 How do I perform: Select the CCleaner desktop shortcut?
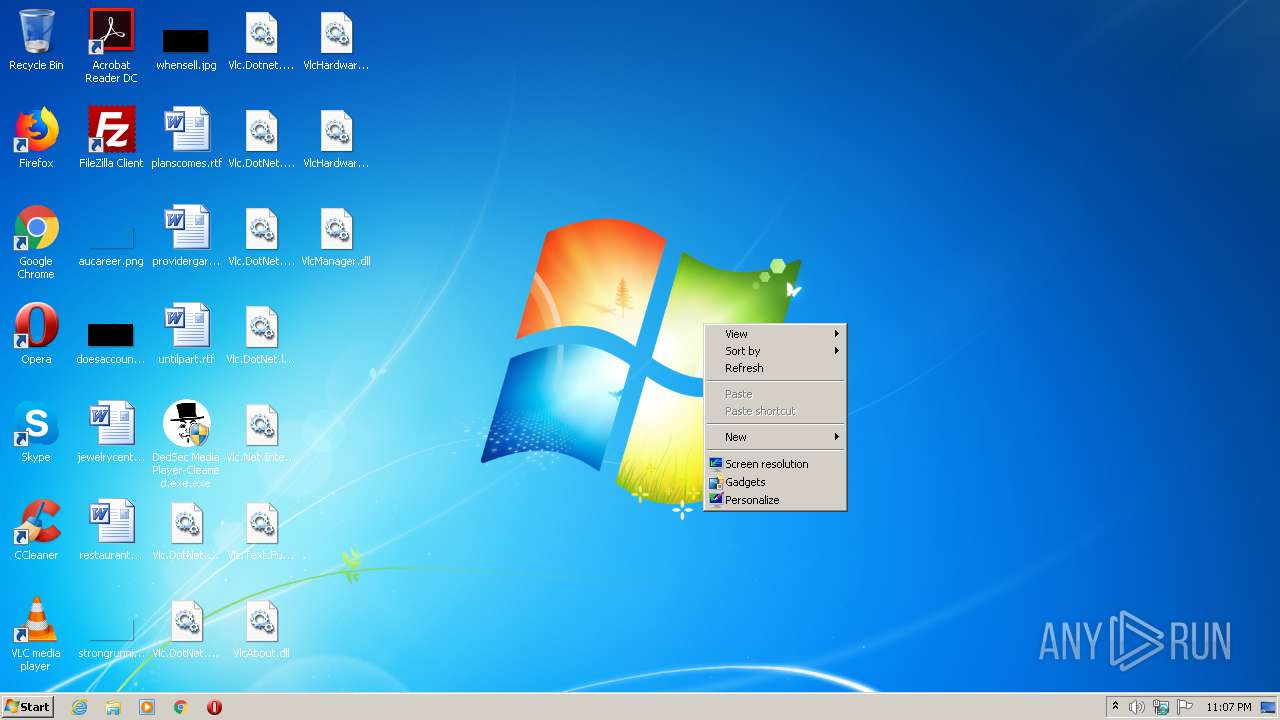(x=36, y=530)
